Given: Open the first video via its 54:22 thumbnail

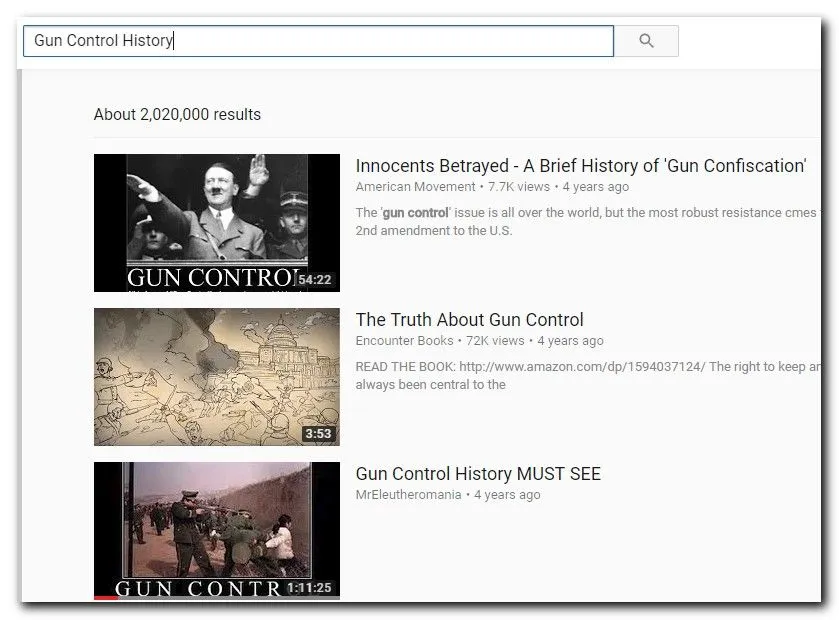Looking at the screenshot, I should click(x=216, y=222).
